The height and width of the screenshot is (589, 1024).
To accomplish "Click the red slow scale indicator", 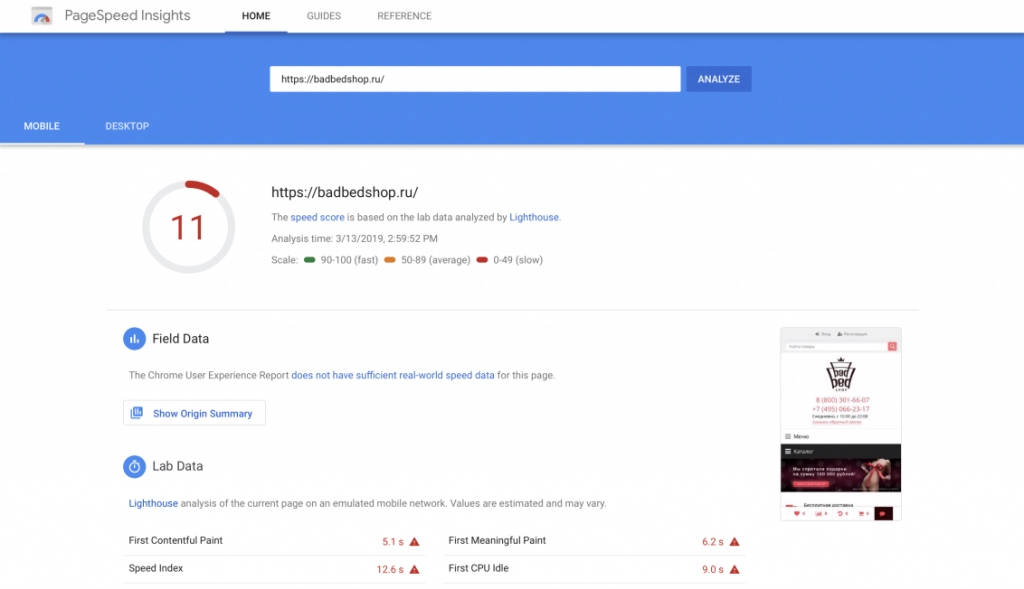I will coord(482,260).
